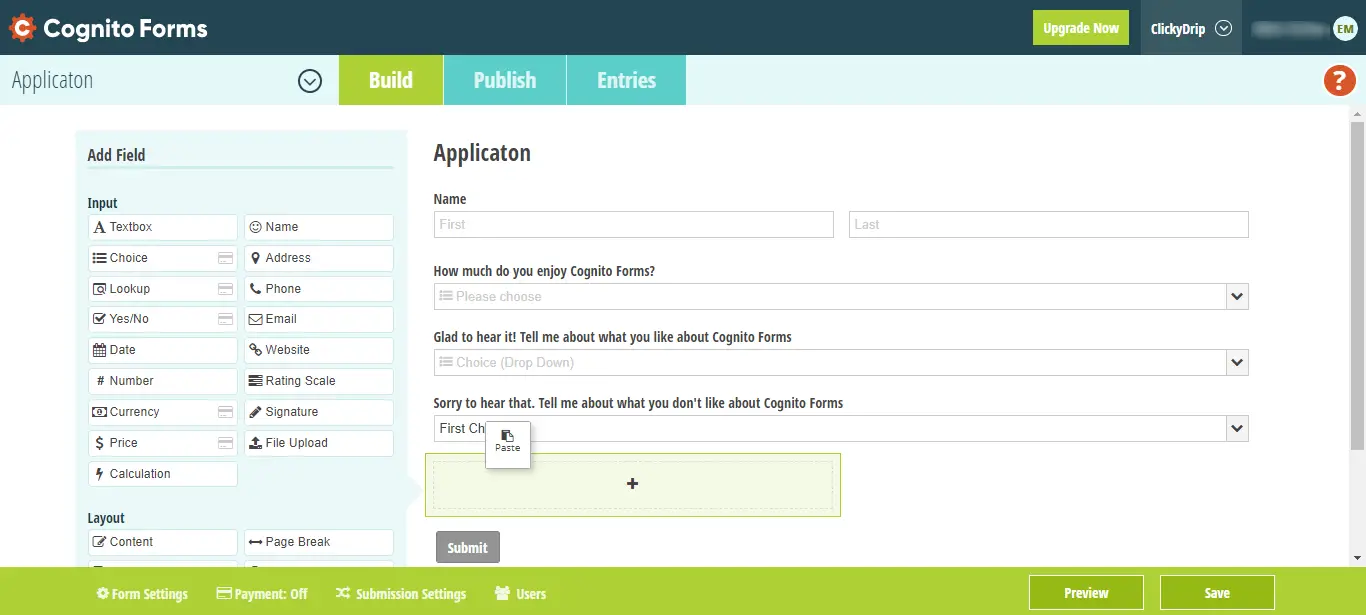Add a Phone field
This screenshot has width=1366, height=615.
(x=319, y=289)
